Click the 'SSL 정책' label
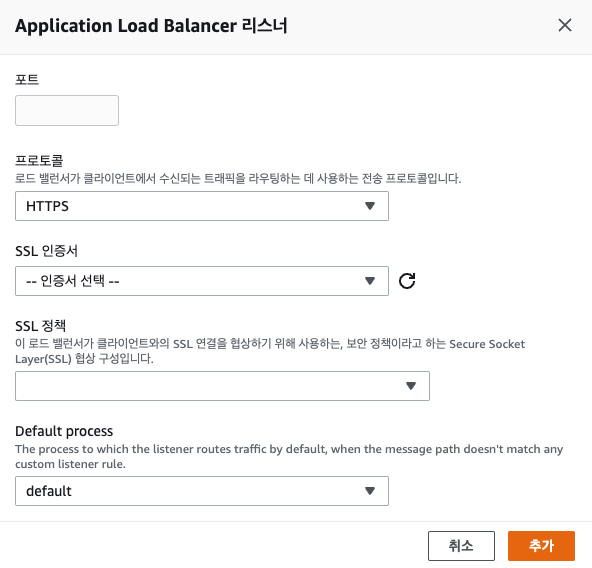 (40, 326)
